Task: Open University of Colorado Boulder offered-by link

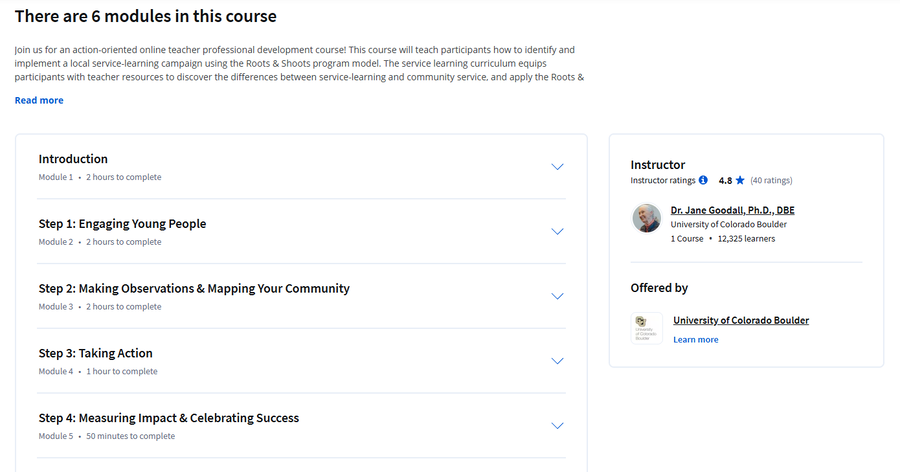Action: 741,320
